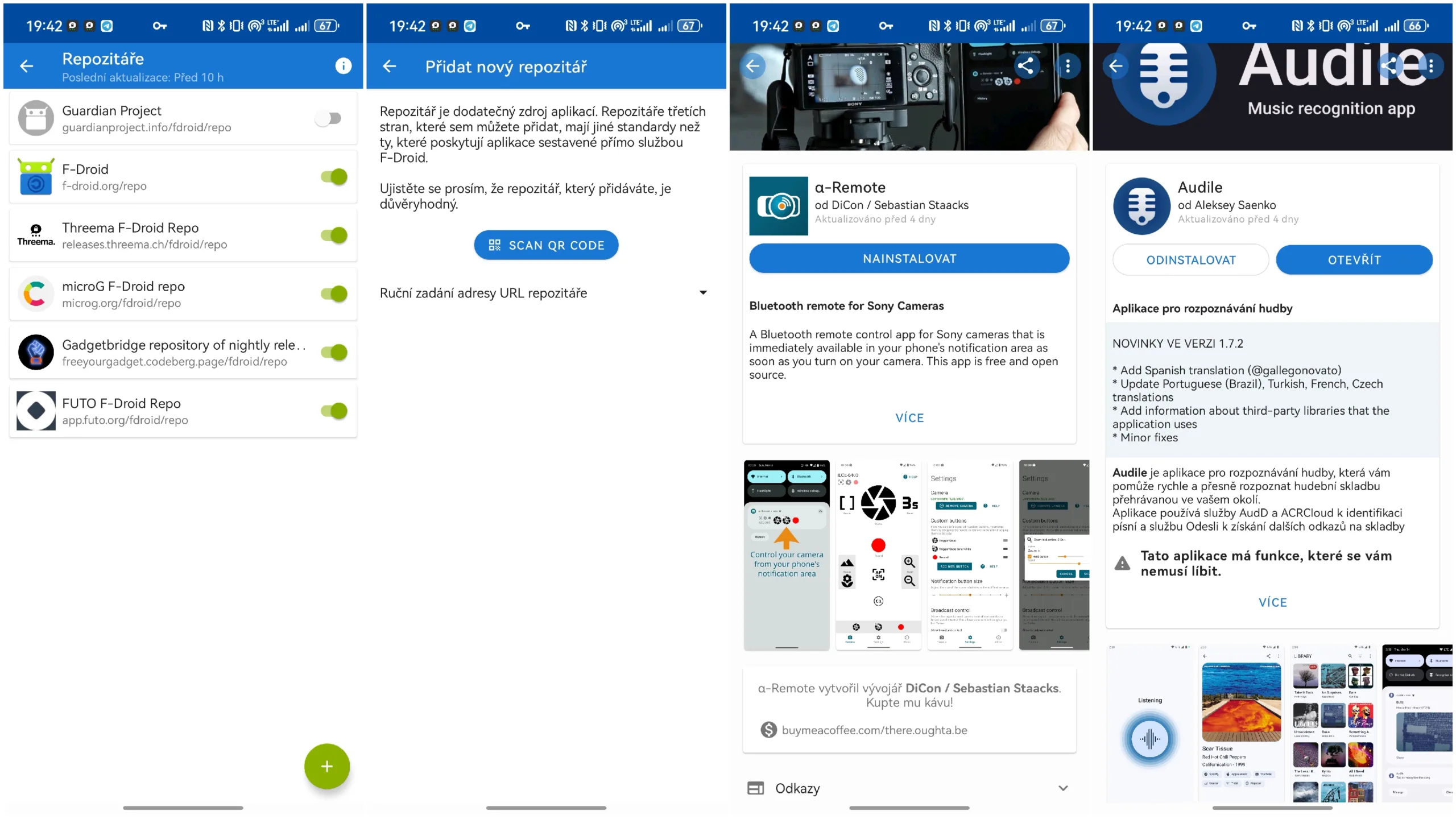Go back from the Repozitáře screen
1456x819 pixels.
click(x=26, y=66)
